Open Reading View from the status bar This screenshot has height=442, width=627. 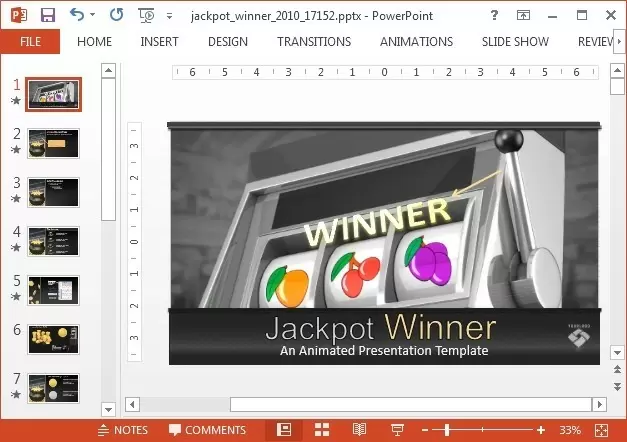tap(360, 430)
